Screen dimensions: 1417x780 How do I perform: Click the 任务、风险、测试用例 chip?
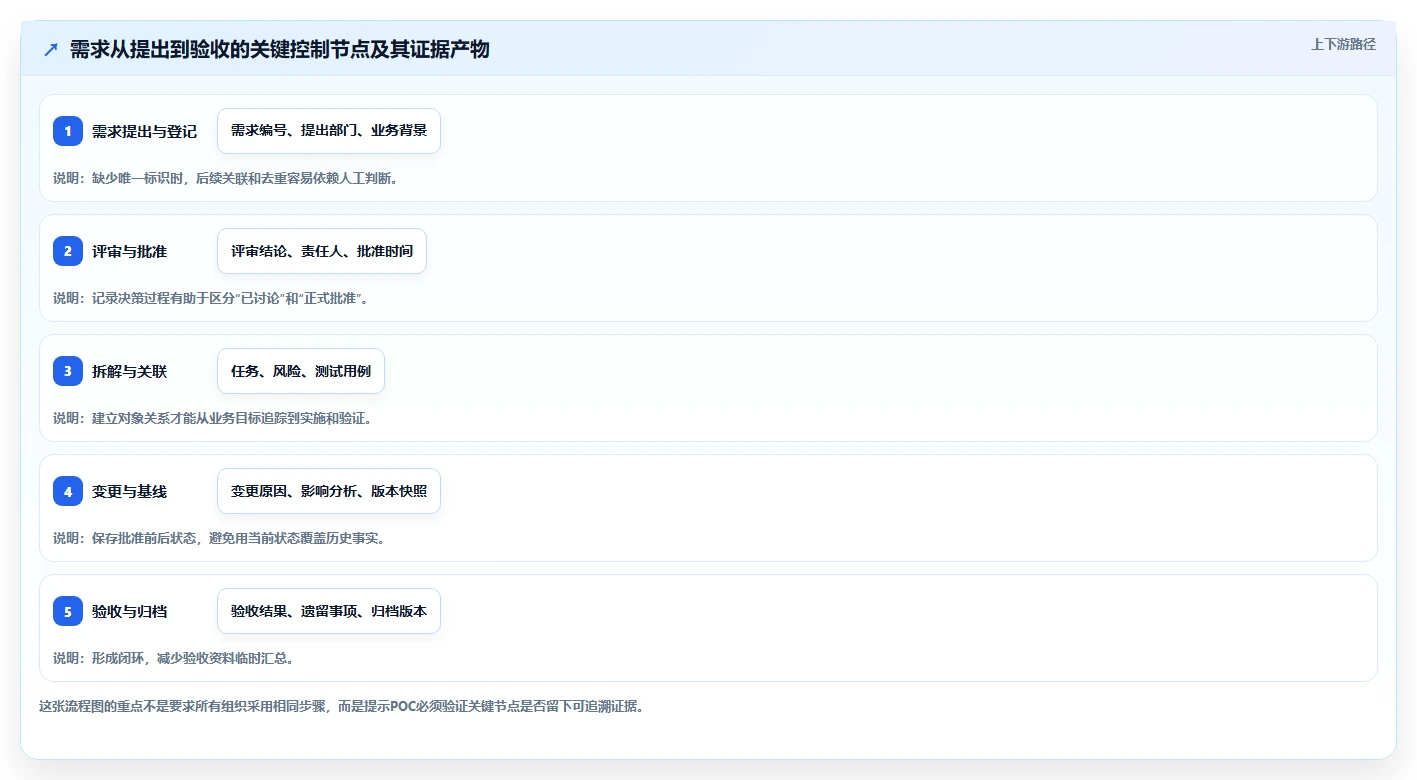[x=301, y=371]
